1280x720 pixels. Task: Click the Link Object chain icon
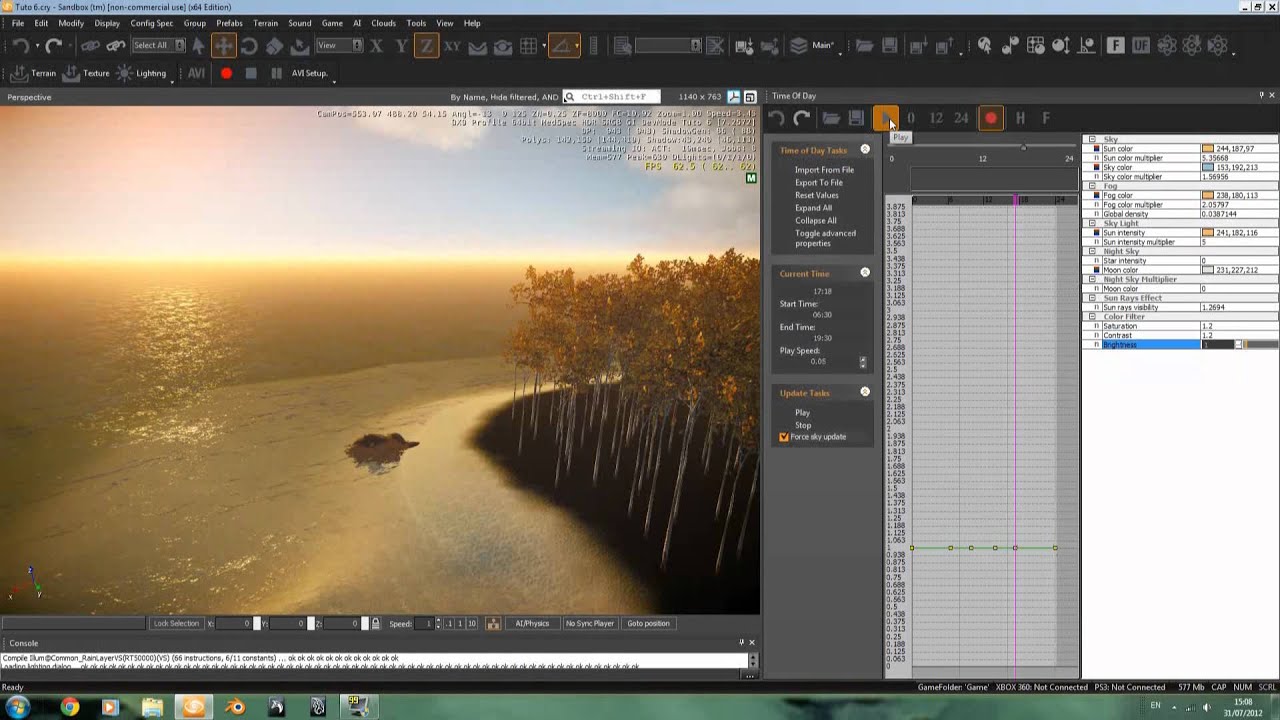[x=90, y=46]
